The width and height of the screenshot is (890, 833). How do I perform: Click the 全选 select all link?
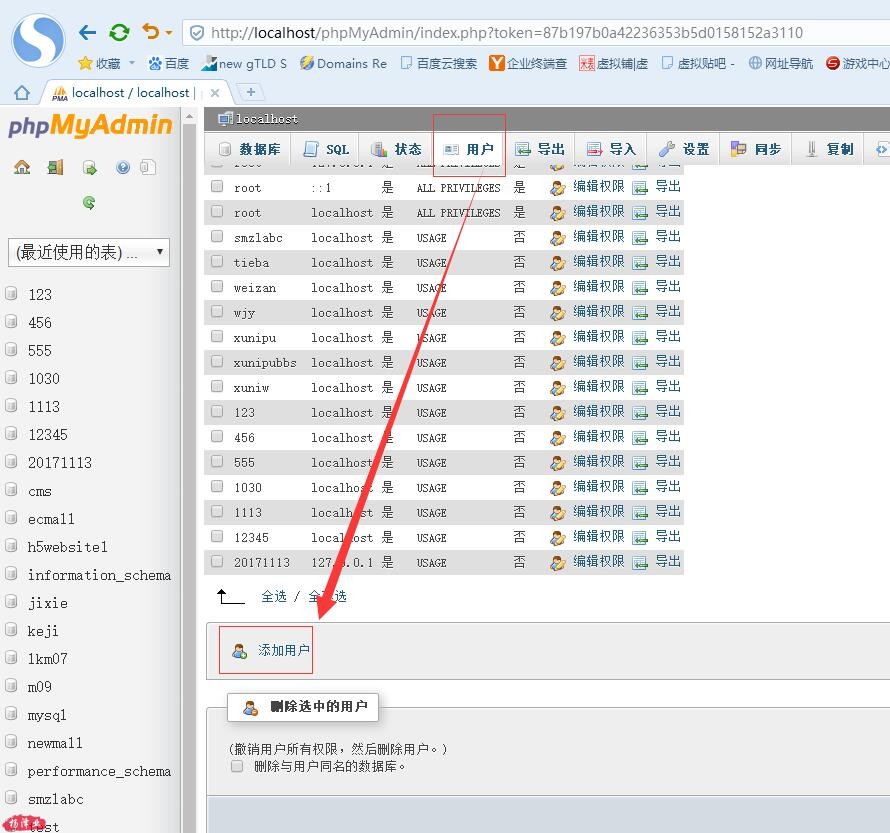(x=274, y=596)
